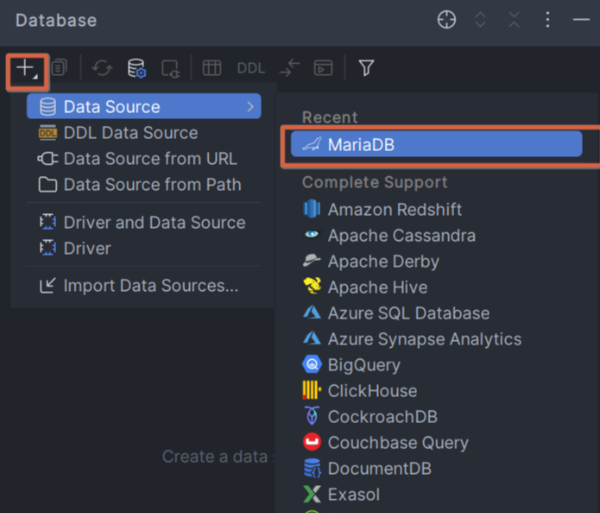
Task: Click the Apache Hive bee icon
Action: (312, 286)
